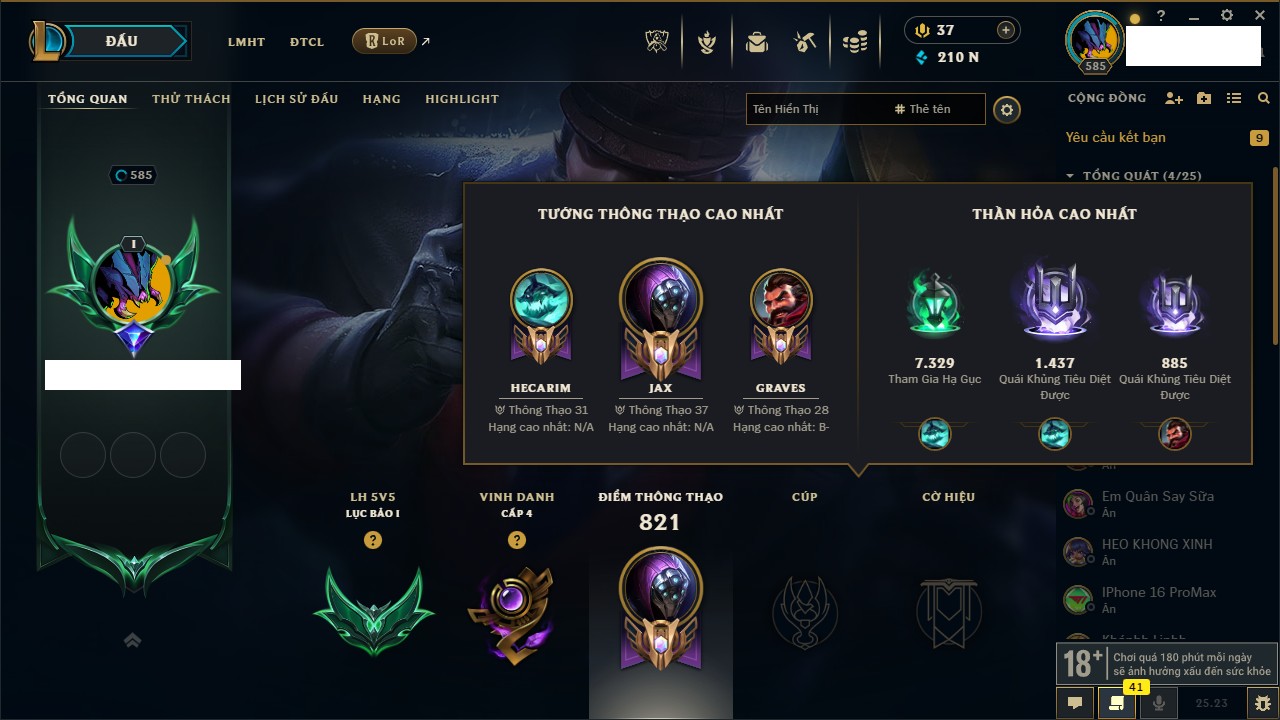Viewport: 1280px width, 720px height.
Task: Open search settings gear icon
Action: click(x=1007, y=110)
